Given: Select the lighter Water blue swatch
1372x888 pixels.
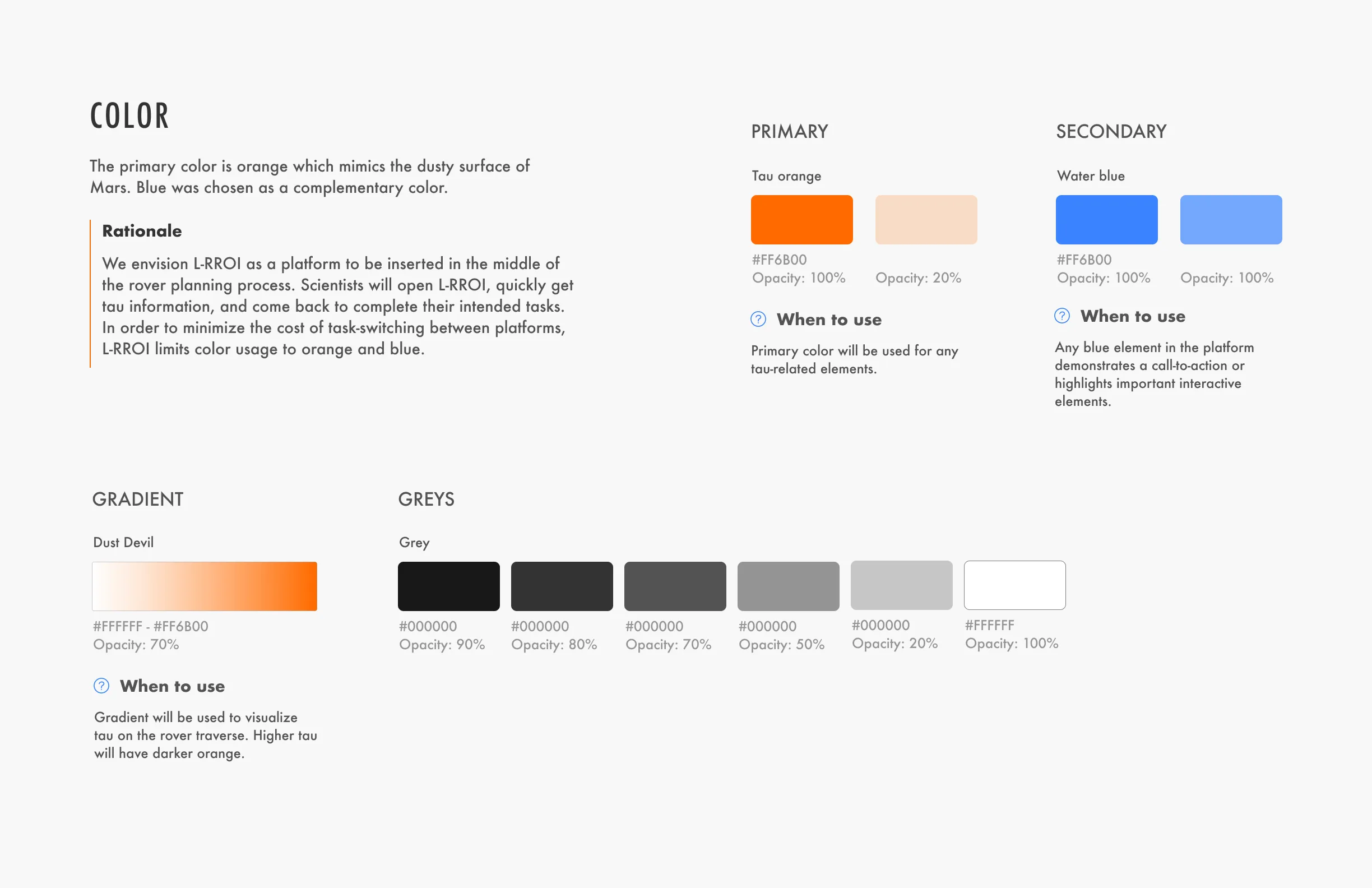Looking at the screenshot, I should [x=1231, y=219].
